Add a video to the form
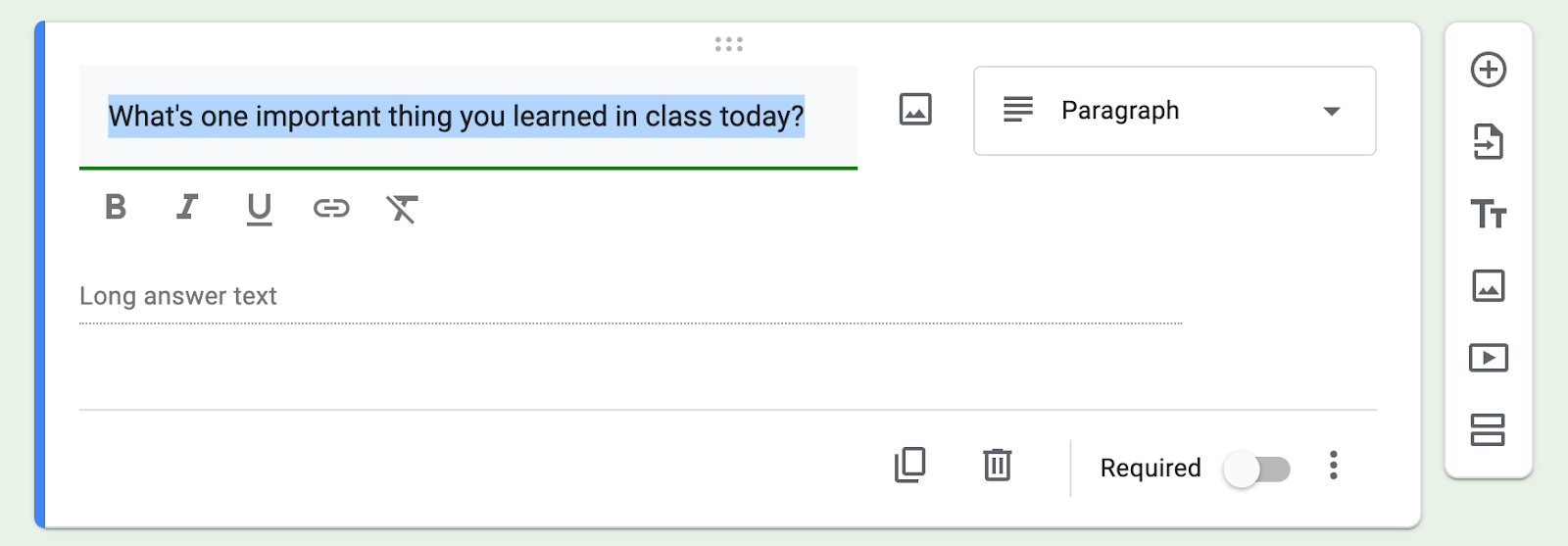 1488,358
